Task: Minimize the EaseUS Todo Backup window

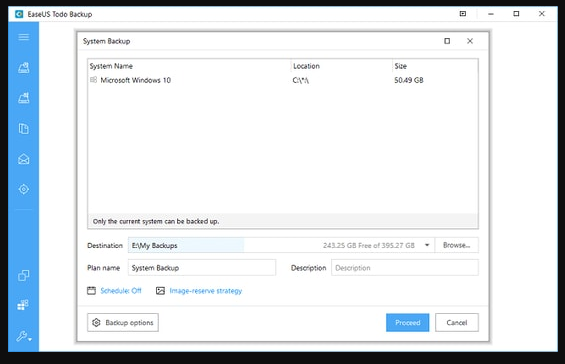Action: coord(491,14)
